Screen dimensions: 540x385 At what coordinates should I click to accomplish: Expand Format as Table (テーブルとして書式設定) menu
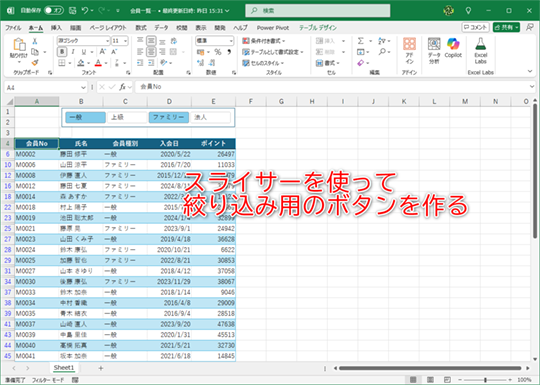(x=273, y=52)
